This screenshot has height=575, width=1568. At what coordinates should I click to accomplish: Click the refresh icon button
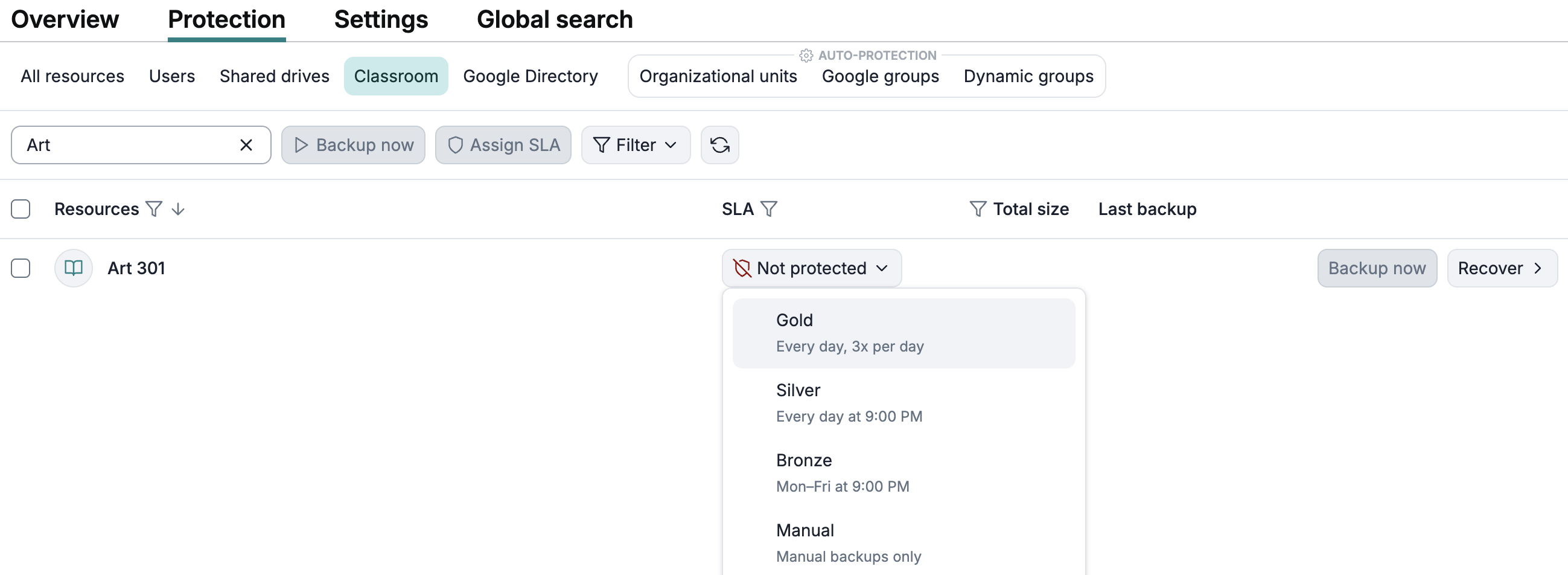pyautogui.click(x=719, y=145)
